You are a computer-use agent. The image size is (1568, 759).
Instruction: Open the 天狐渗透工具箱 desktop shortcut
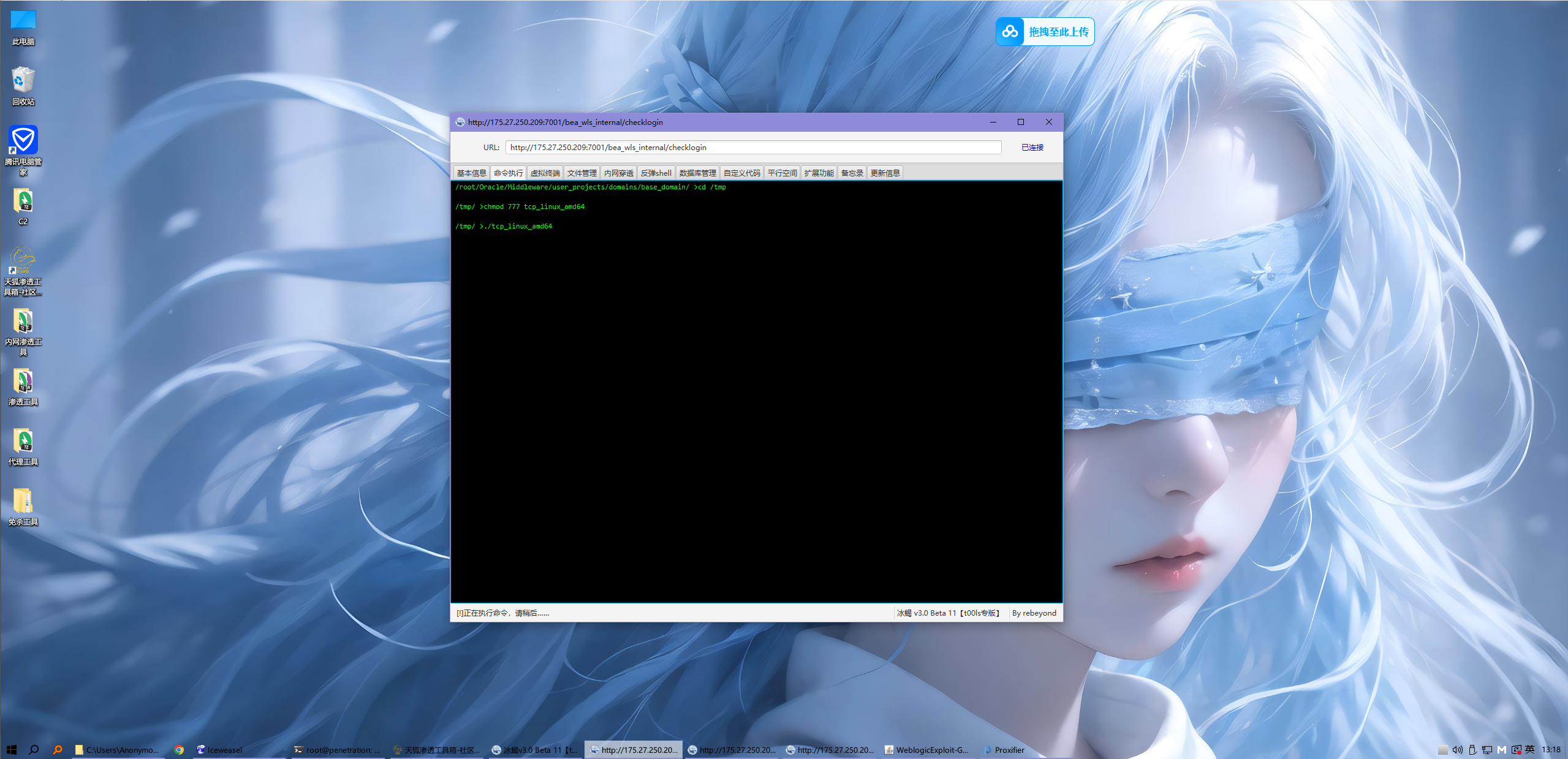point(23,261)
